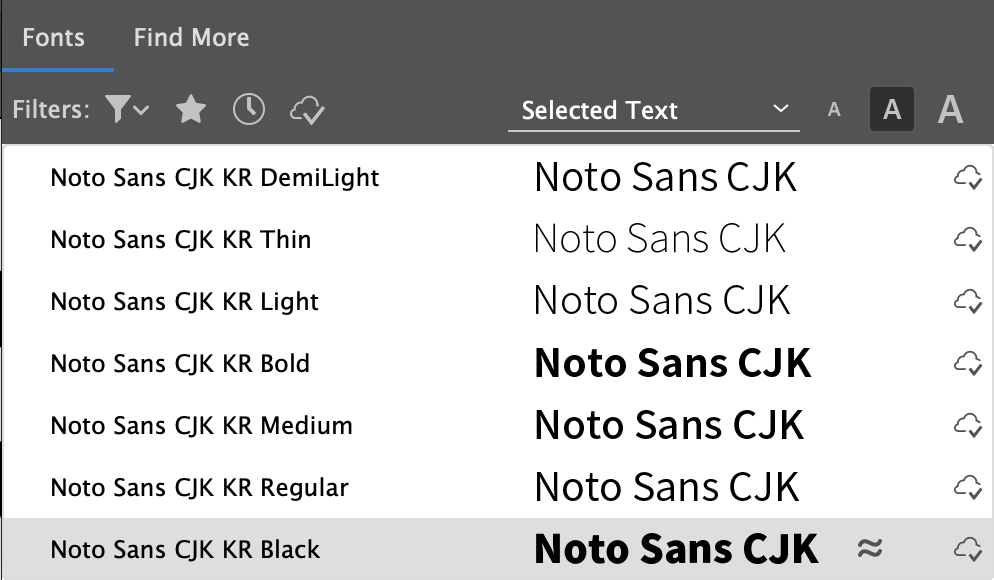This screenshot has width=994, height=580.
Task: Choose the large sample size A
Action: (950, 109)
